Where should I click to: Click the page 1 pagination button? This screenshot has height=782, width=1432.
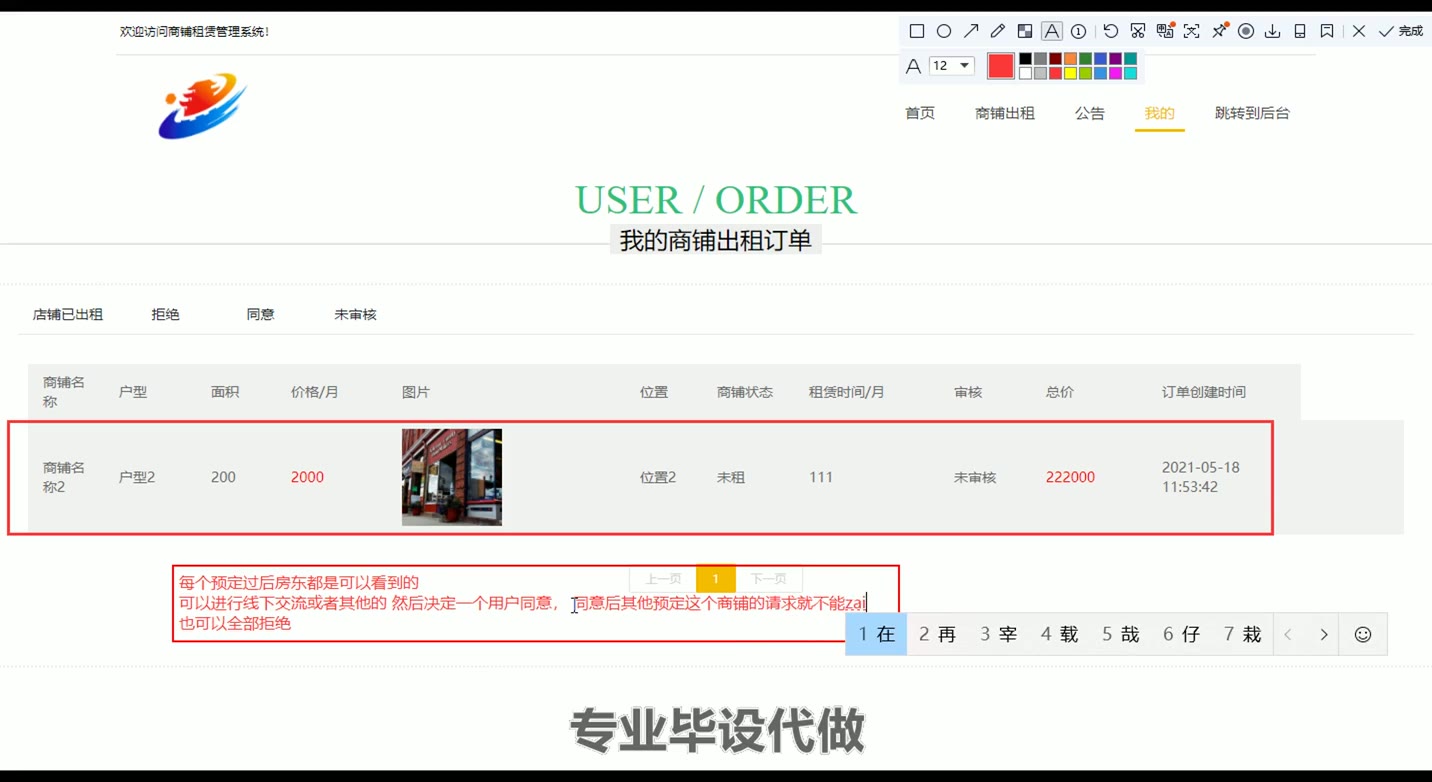coord(715,578)
